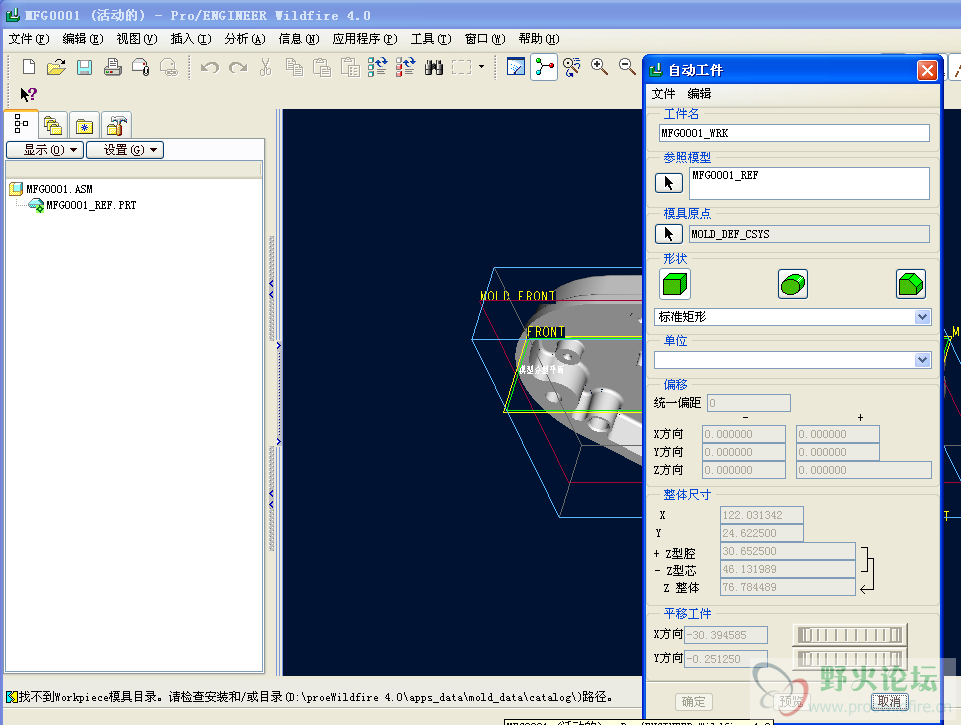This screenshot has width=961, height=725.
Task: Click the Zoom Out magnifier
Action: [627, 67]
